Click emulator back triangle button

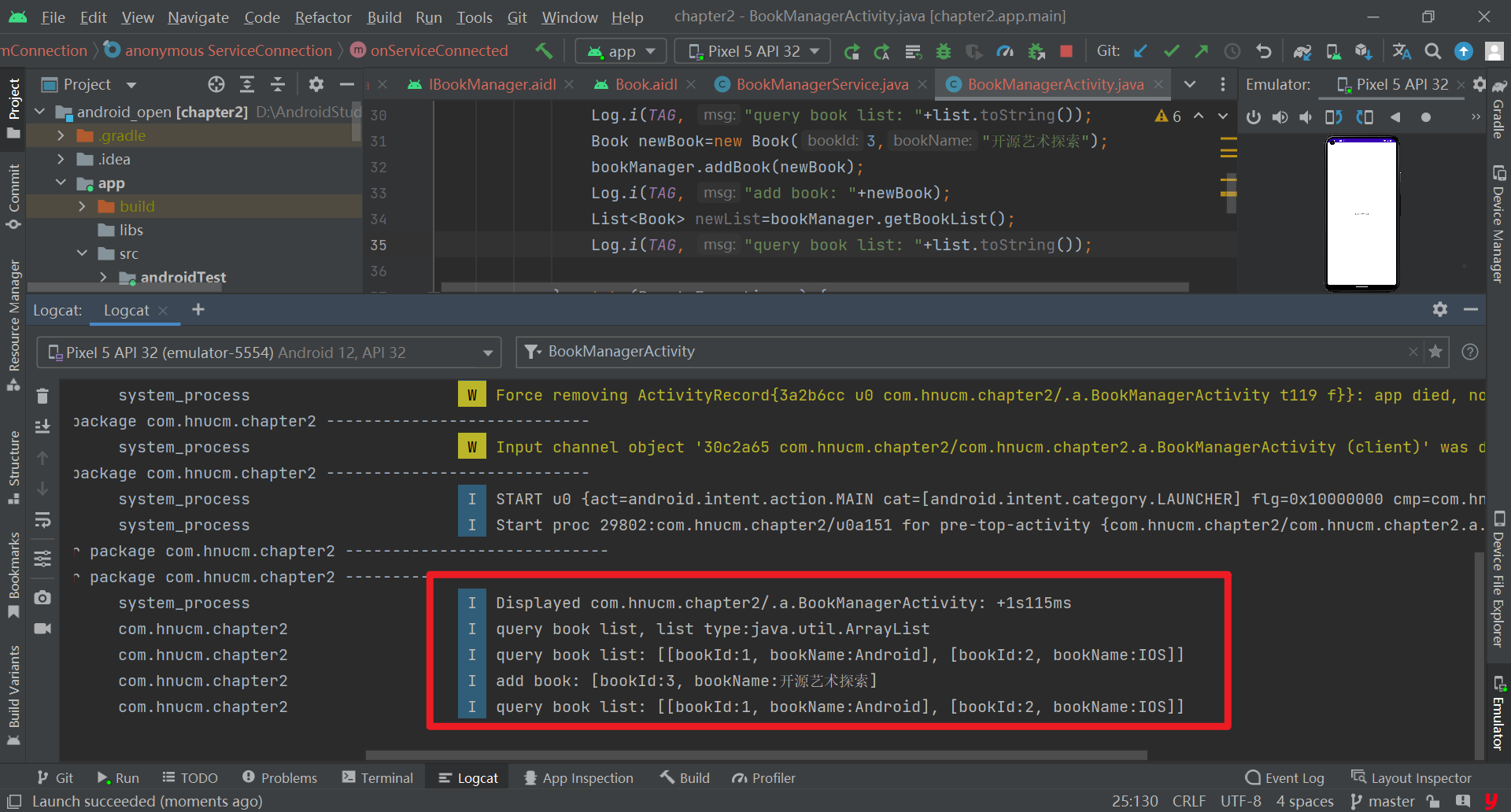1395,117
